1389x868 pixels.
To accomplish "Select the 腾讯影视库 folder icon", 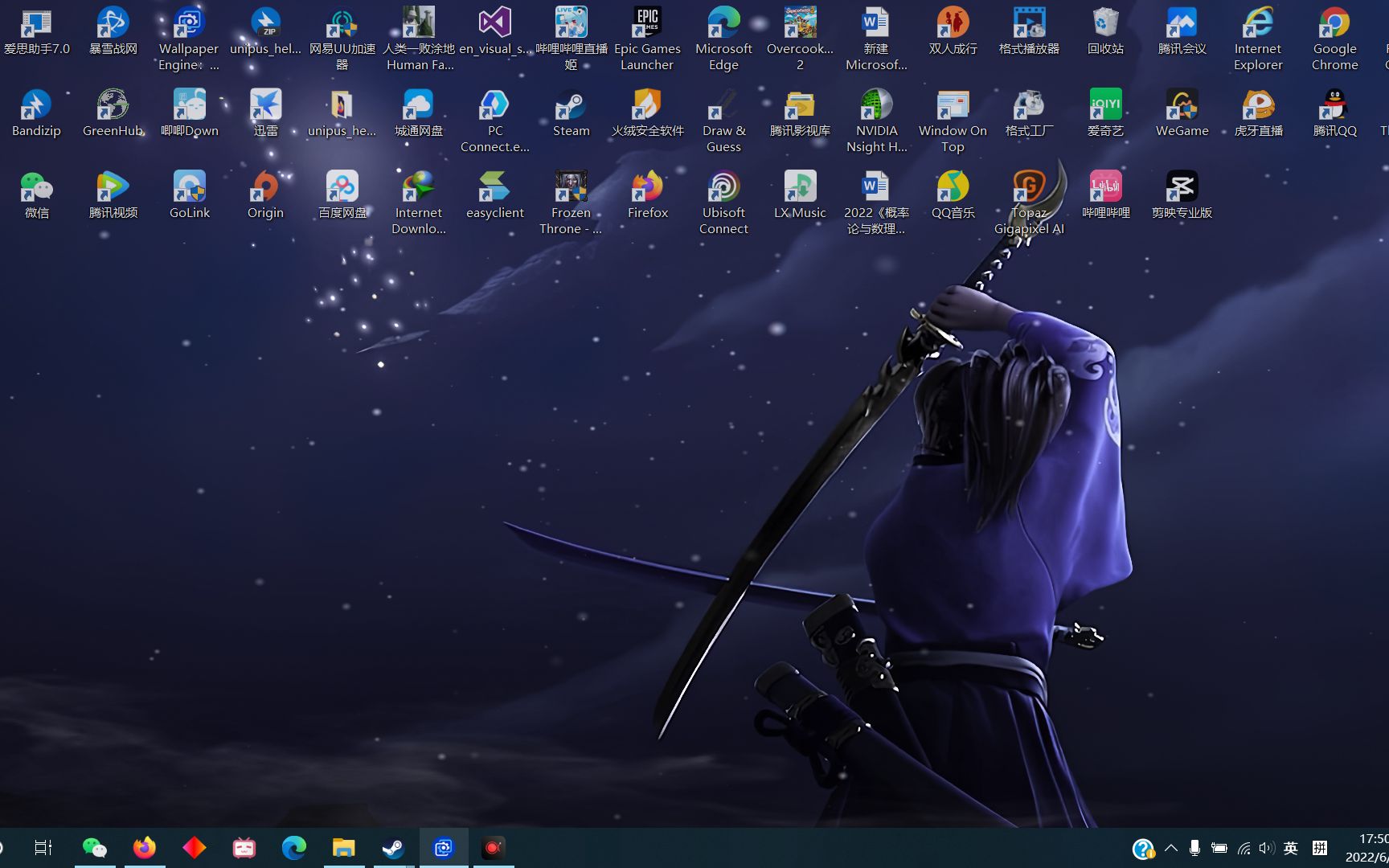I will click(x=800, y=114).
